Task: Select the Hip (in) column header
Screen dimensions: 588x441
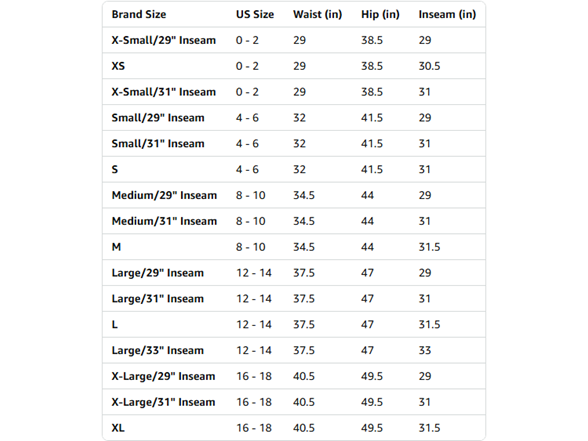Action: pyautogui.click(x=380, y=14)
